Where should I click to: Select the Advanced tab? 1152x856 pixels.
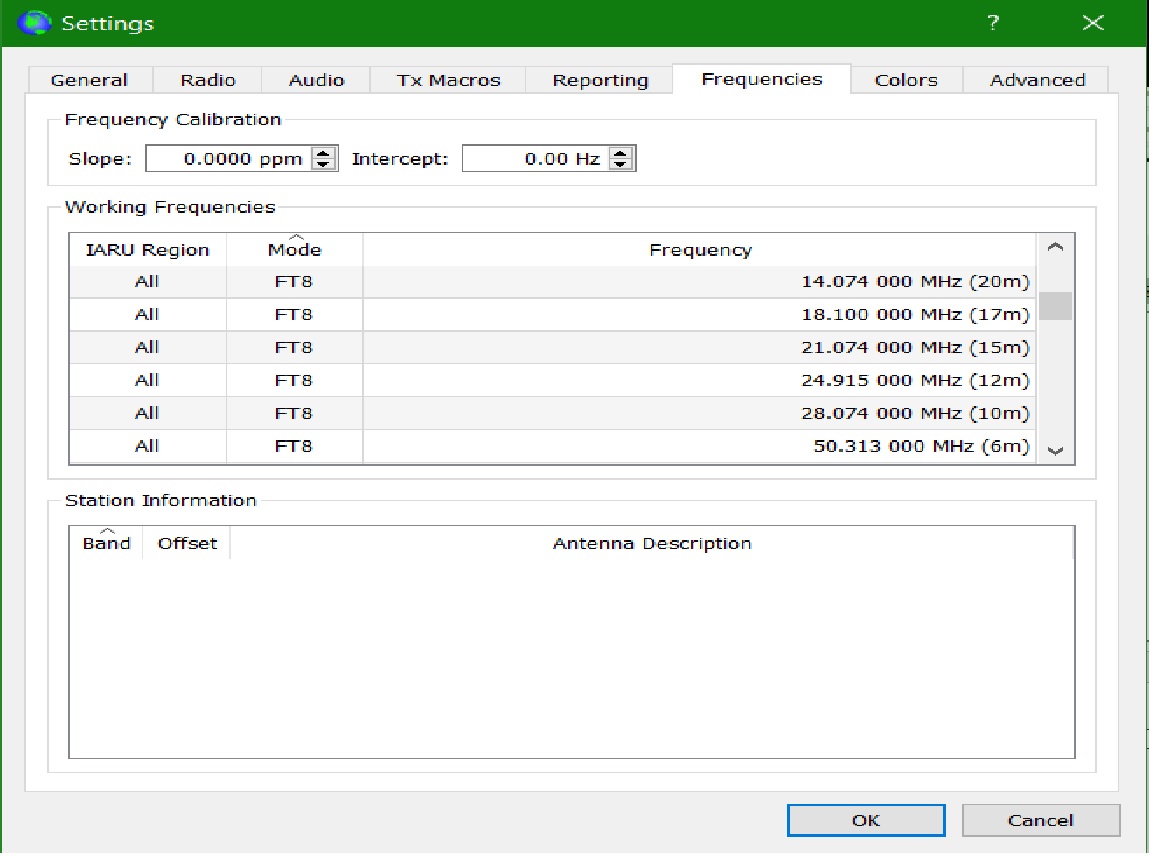pos(1037,80)
